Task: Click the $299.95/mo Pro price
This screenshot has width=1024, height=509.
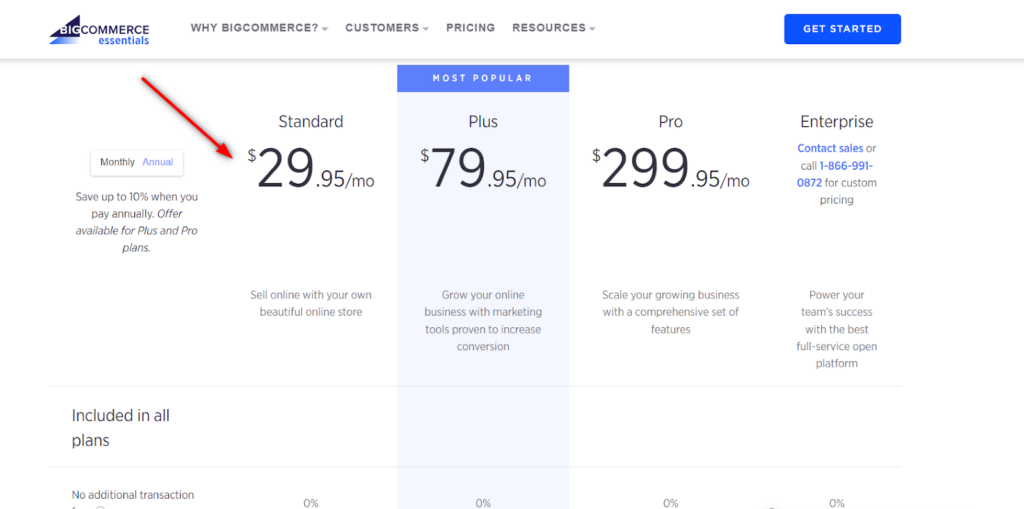Action: pos(671,168)
